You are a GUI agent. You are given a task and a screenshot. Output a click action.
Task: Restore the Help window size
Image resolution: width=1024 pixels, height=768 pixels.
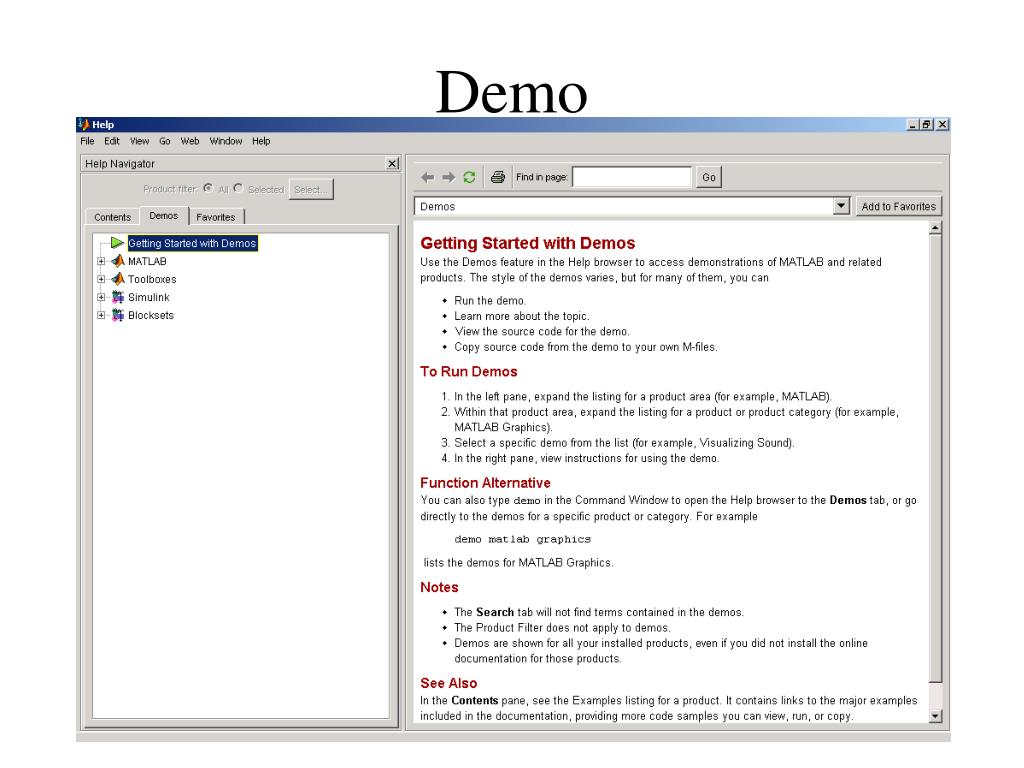[926, 124]
